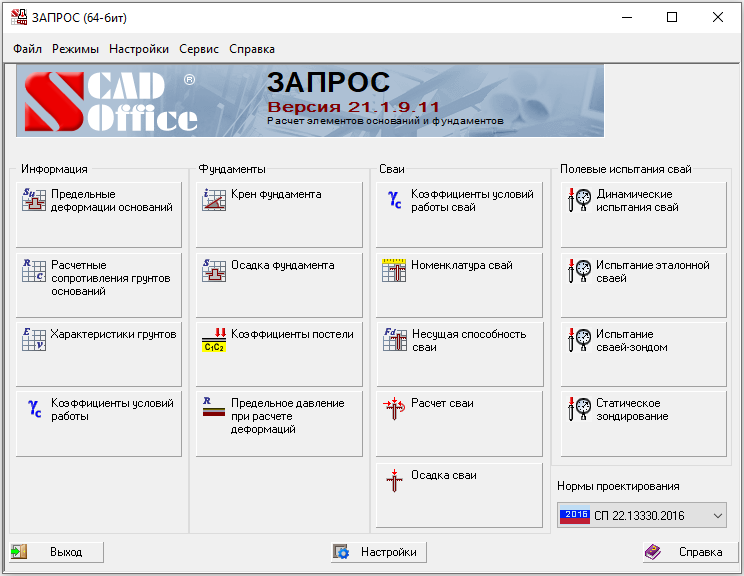Select the Крен фундамента icon
Image resolution: width=744 pixels, height=576 pixels.
point(214,200)
